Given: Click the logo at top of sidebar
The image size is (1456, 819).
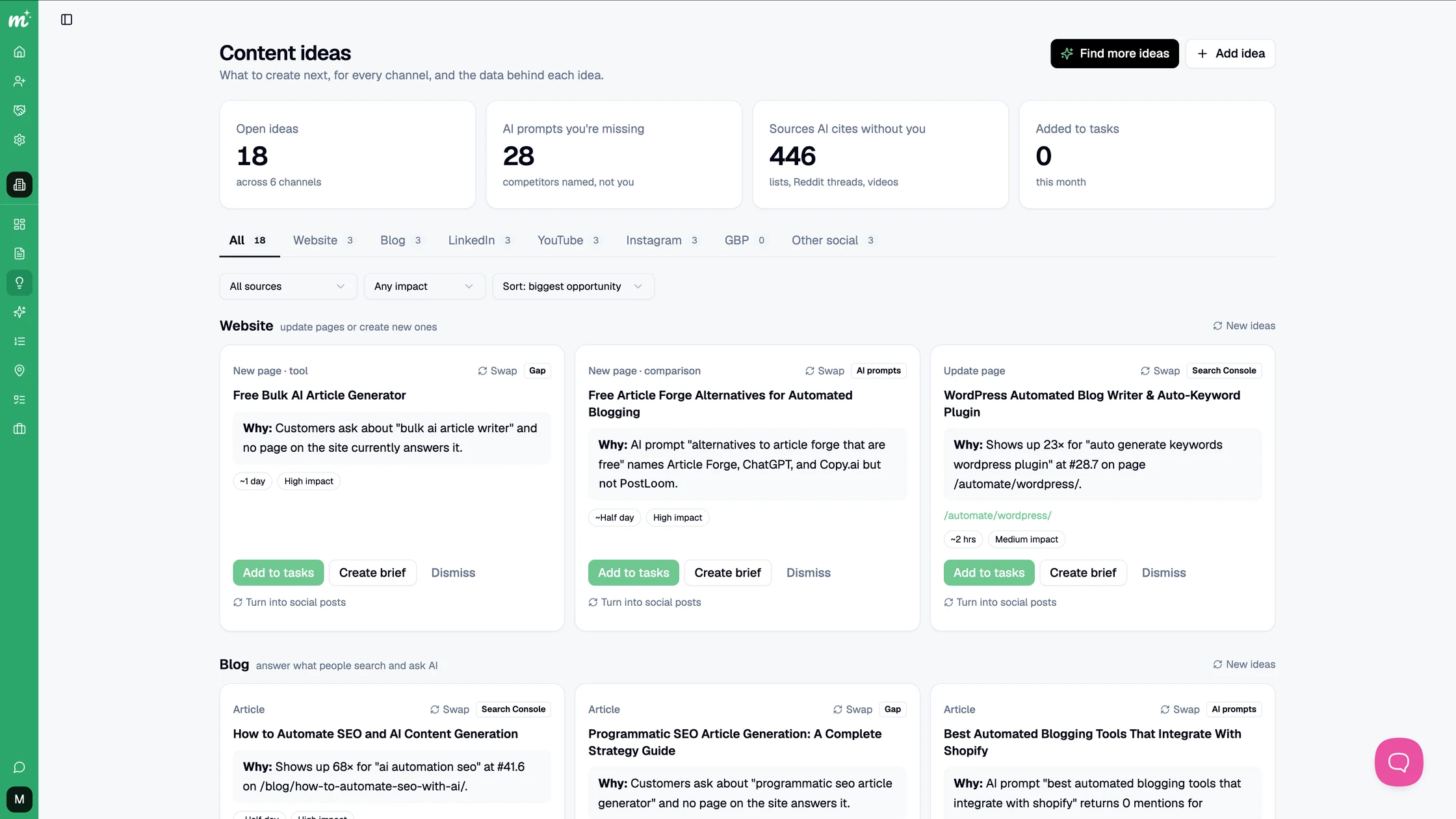Looking at the screenshot, I should (x=19, y=19).
